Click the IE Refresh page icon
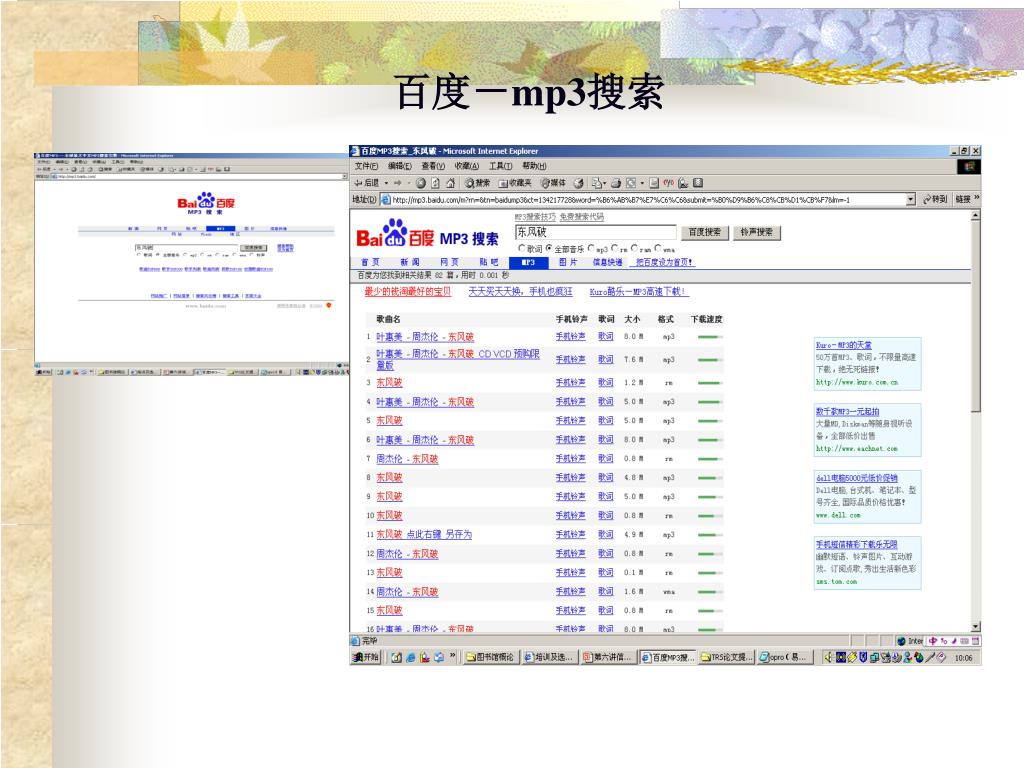This screenshot has height=768, width=1024. point(436,183)
